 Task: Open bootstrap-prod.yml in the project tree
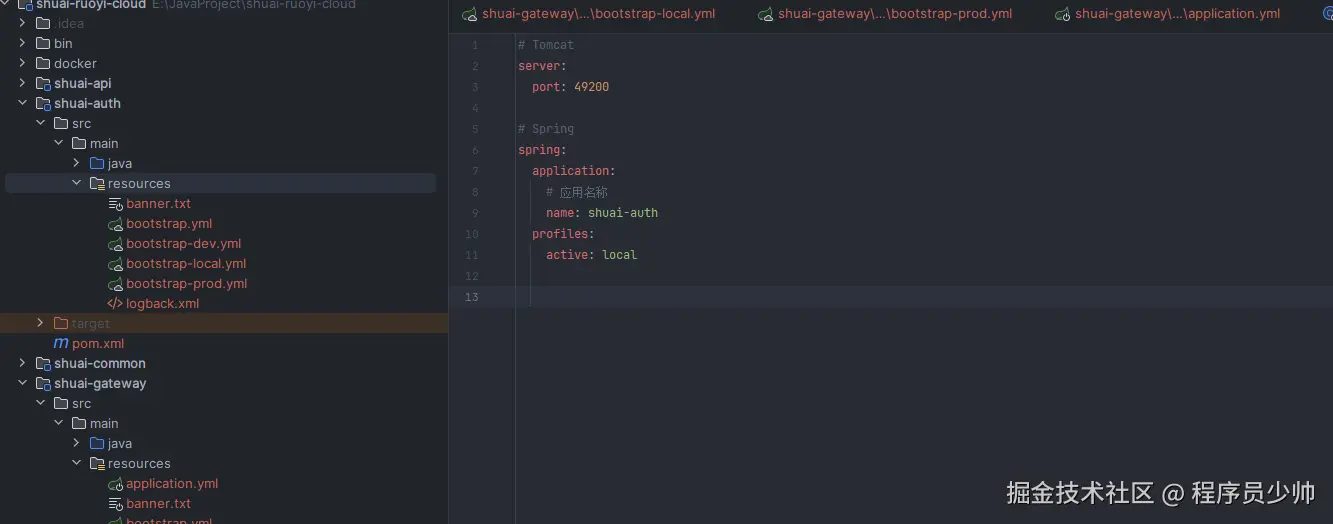(x=186, y=284)
